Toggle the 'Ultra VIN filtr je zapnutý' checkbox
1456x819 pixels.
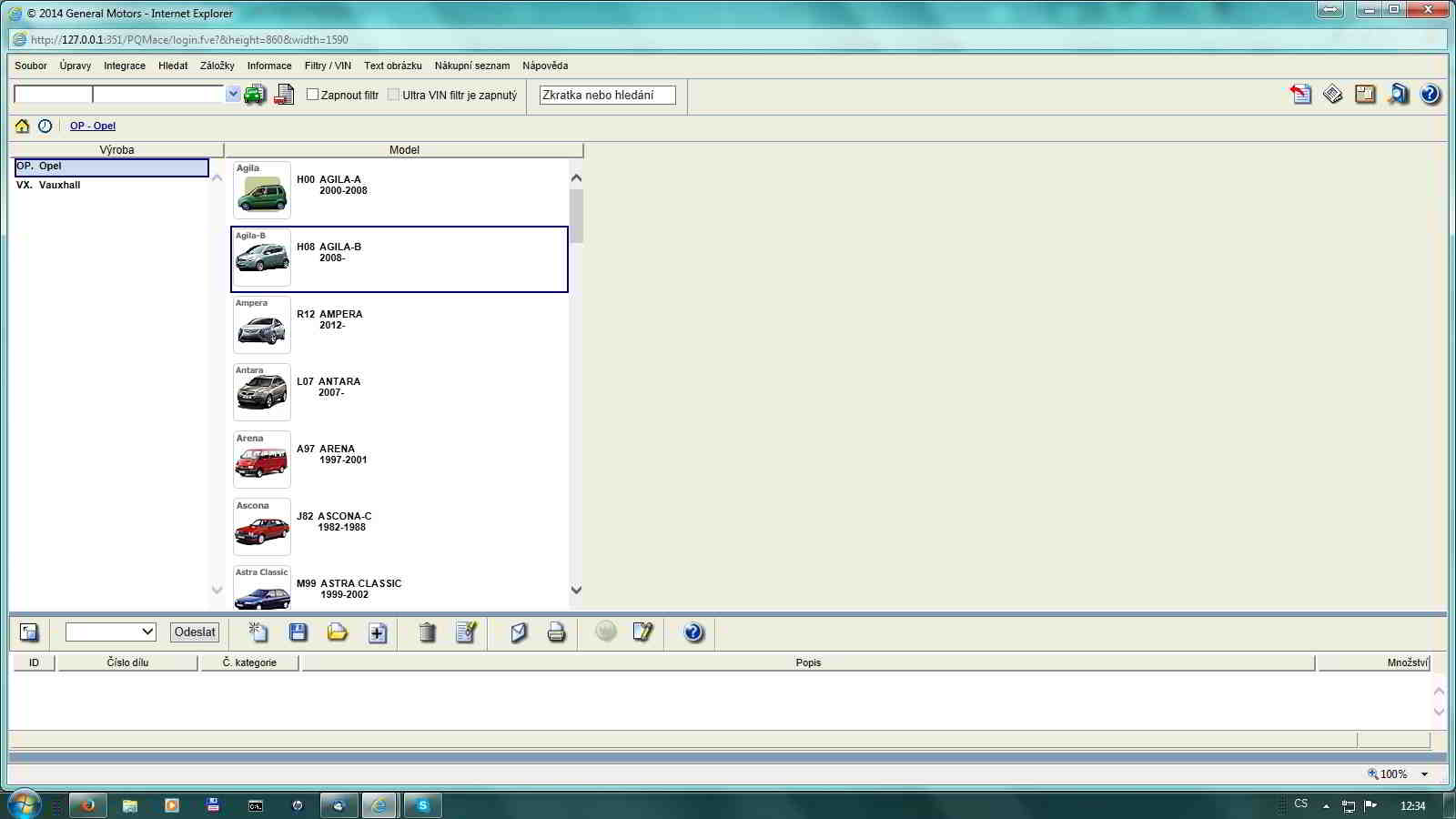[x=393, y=95]
